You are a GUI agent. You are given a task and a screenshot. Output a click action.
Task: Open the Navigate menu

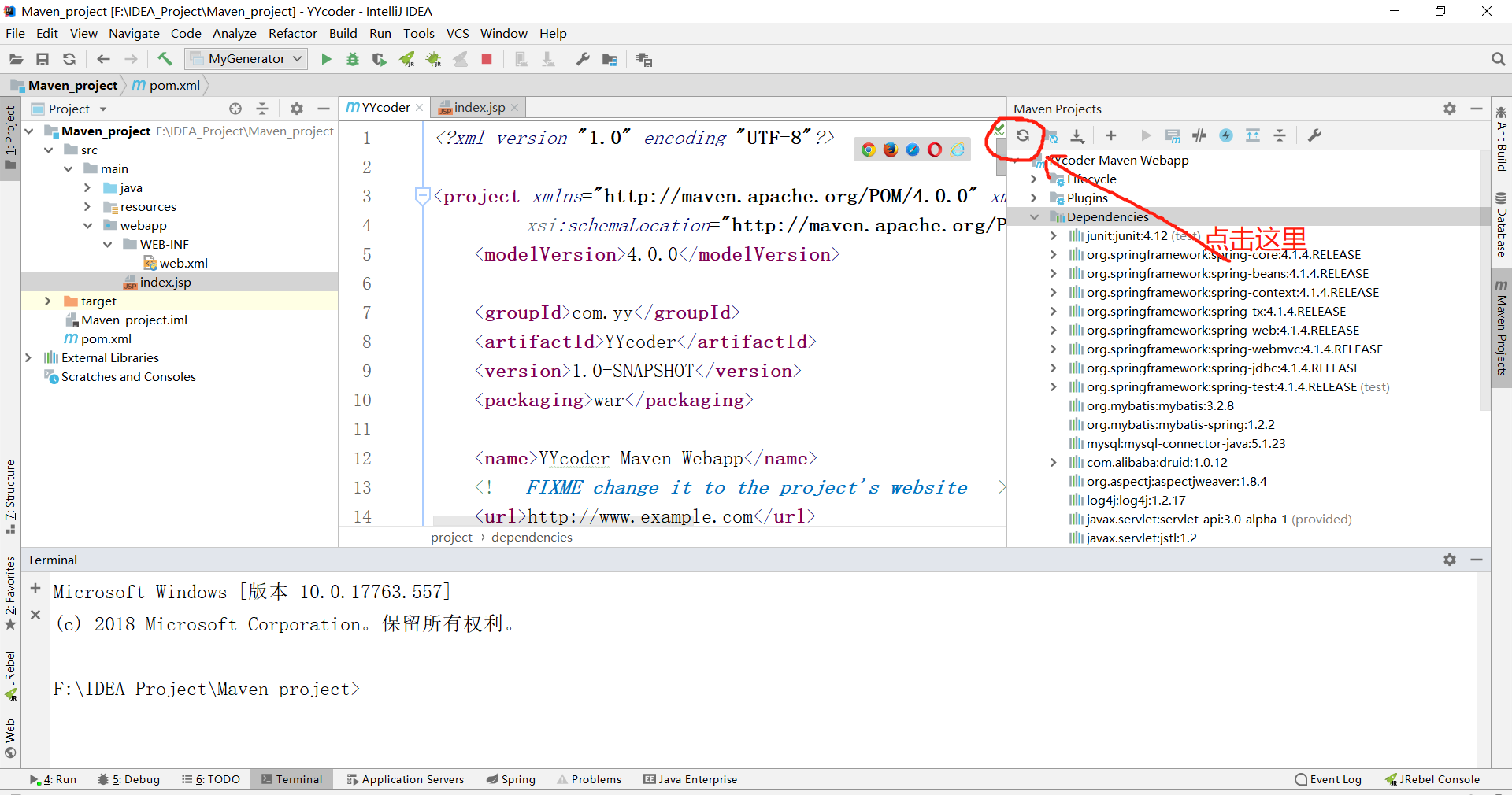pos(134,33)
